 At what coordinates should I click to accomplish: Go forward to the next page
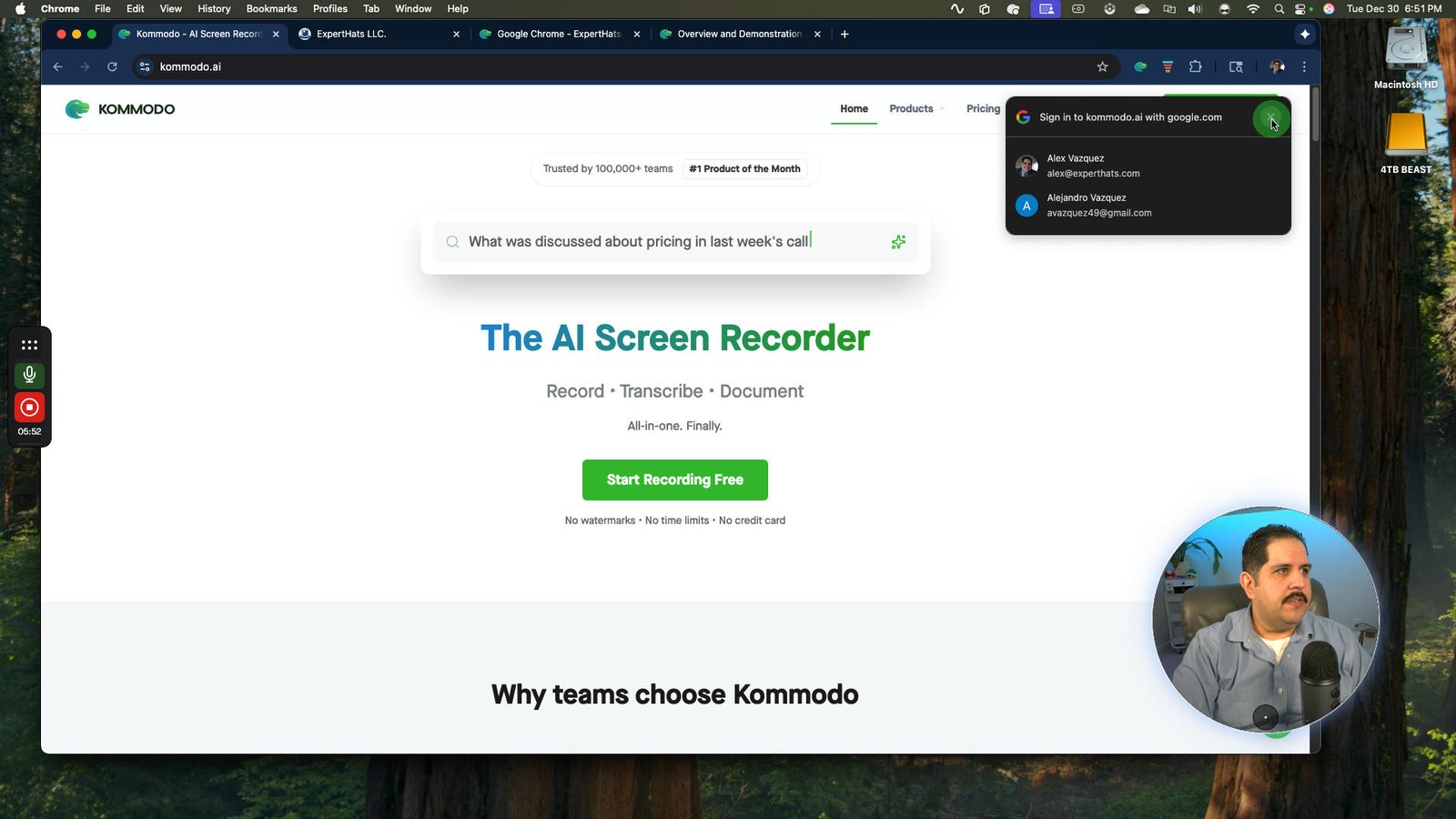click(85, 66)
